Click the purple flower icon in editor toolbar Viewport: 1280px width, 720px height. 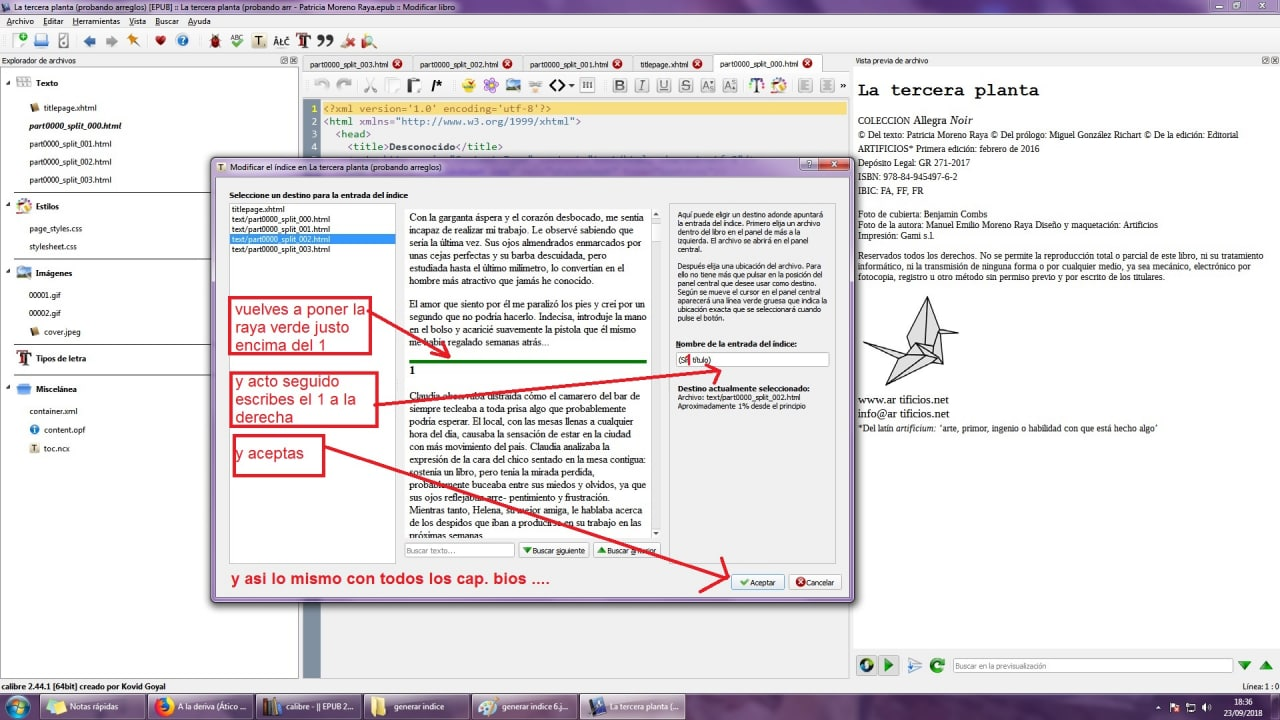tap(490, 85)
